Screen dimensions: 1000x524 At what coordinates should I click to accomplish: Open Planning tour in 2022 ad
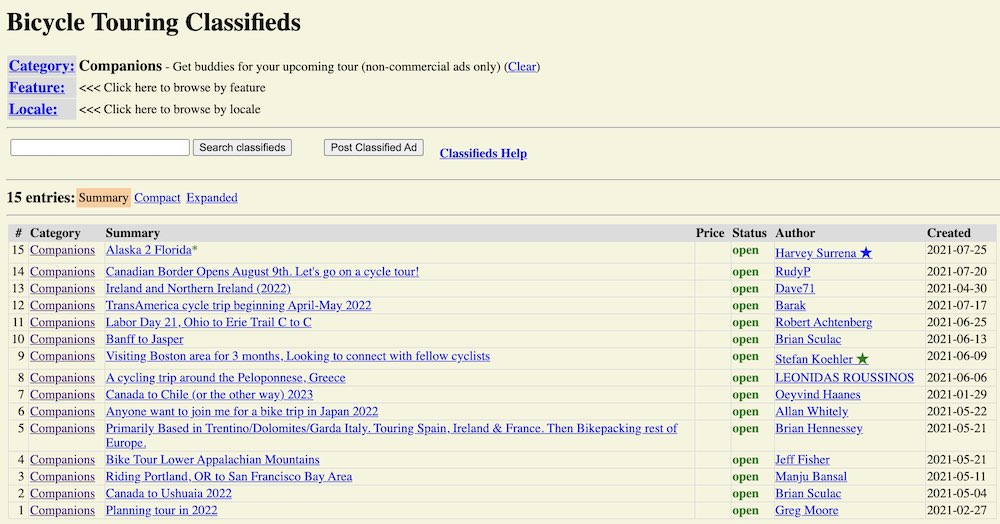point(161,510)
